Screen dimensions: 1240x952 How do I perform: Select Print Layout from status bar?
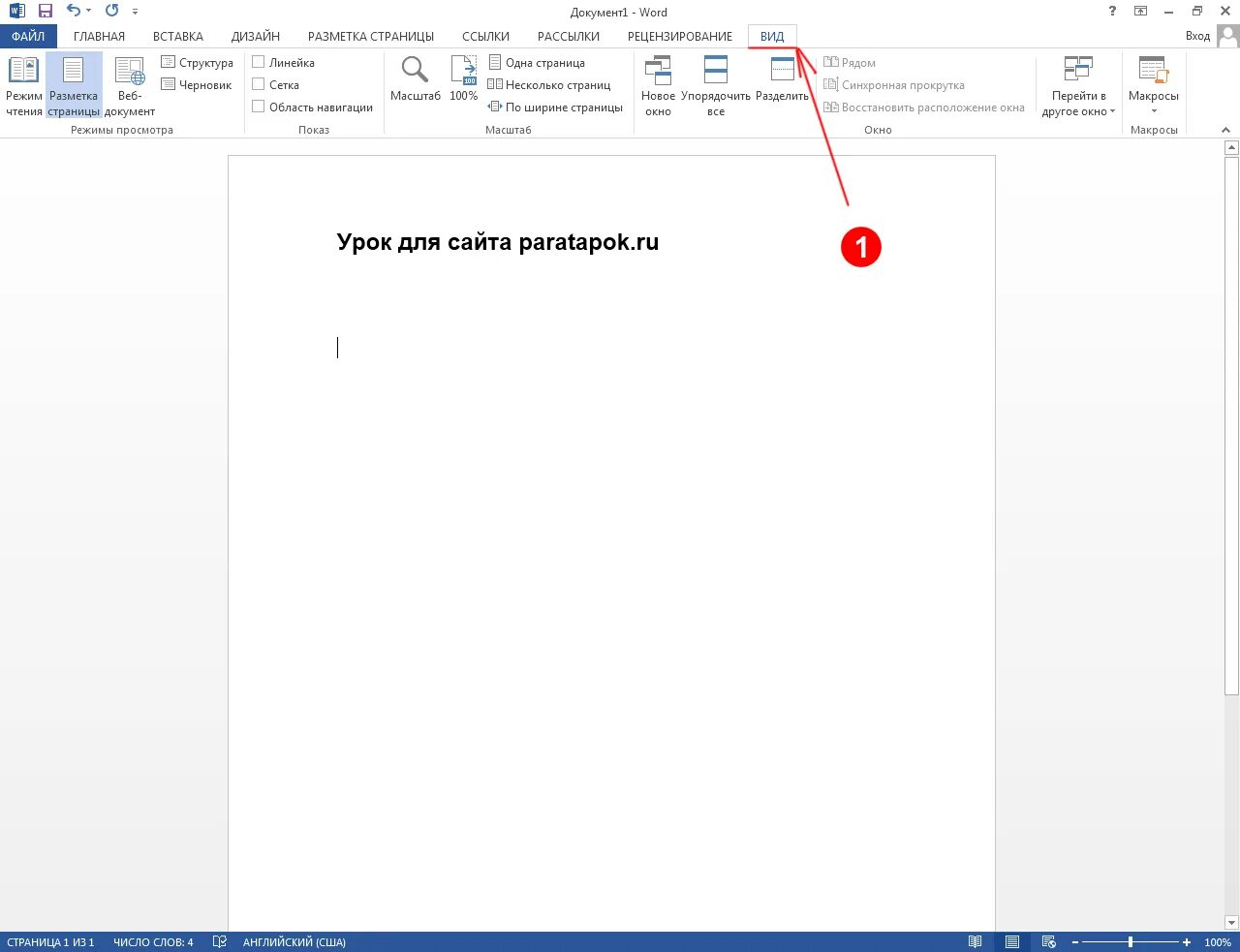(1012, 942)
